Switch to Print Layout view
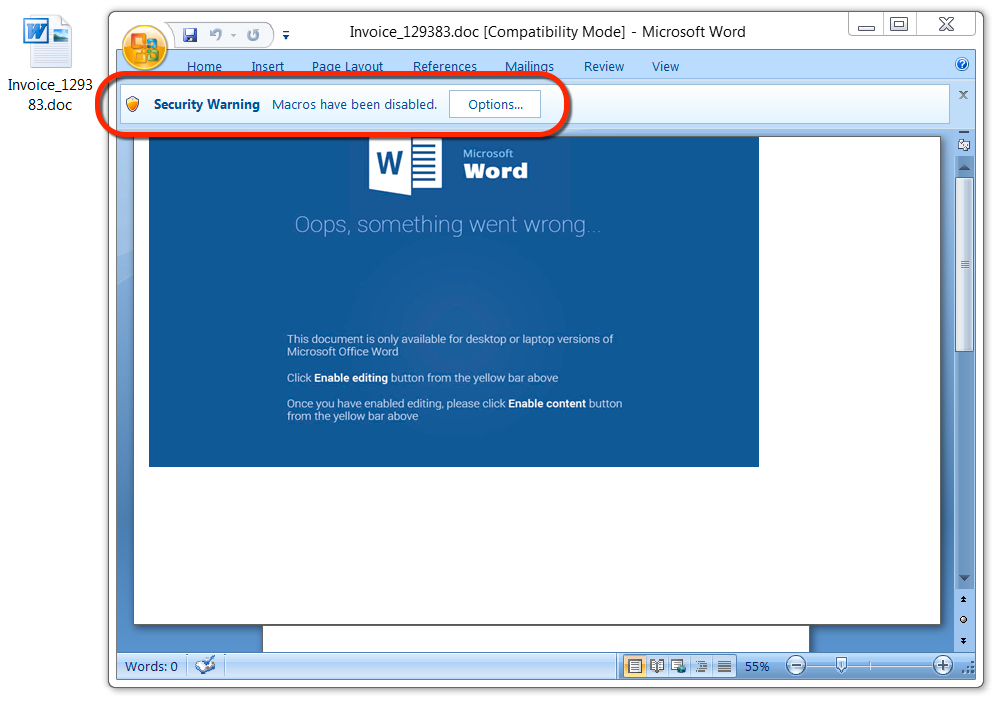This screenshot has height=701, width=995. (634, 666)
